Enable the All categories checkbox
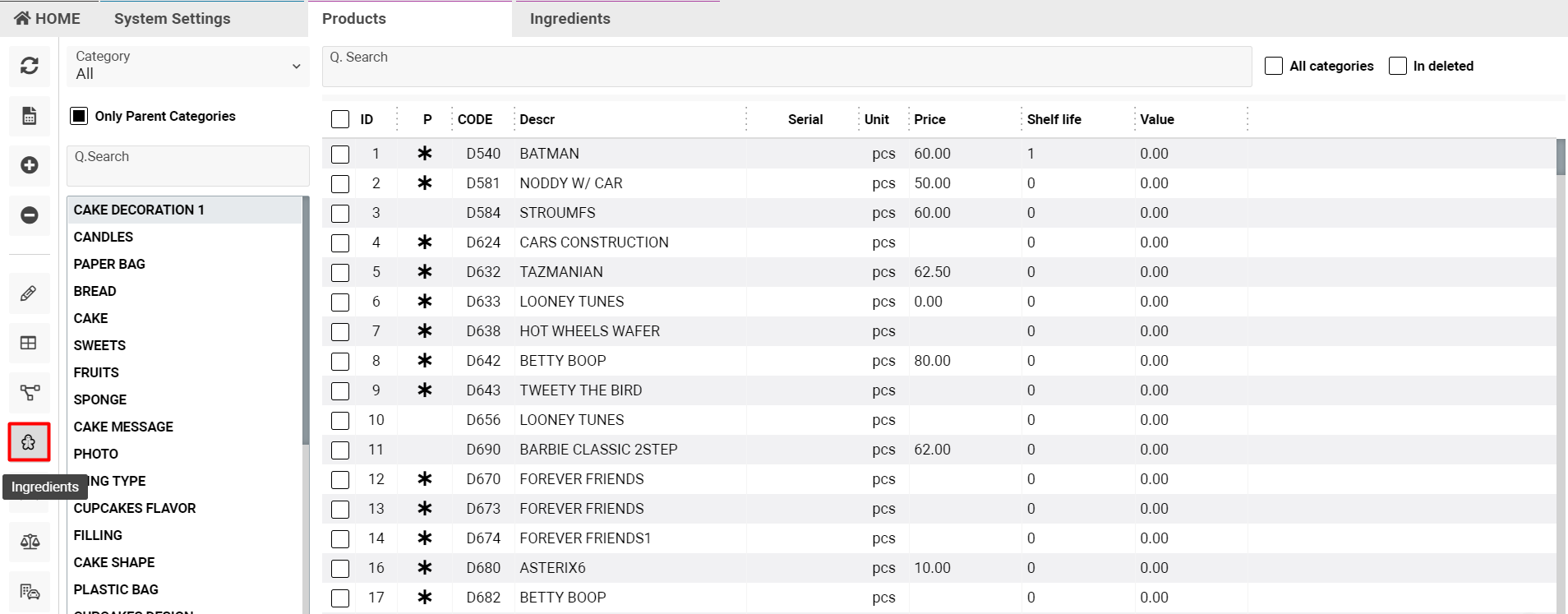The width and height of the screenshot is (1568, 614). tap(1274, 66)
